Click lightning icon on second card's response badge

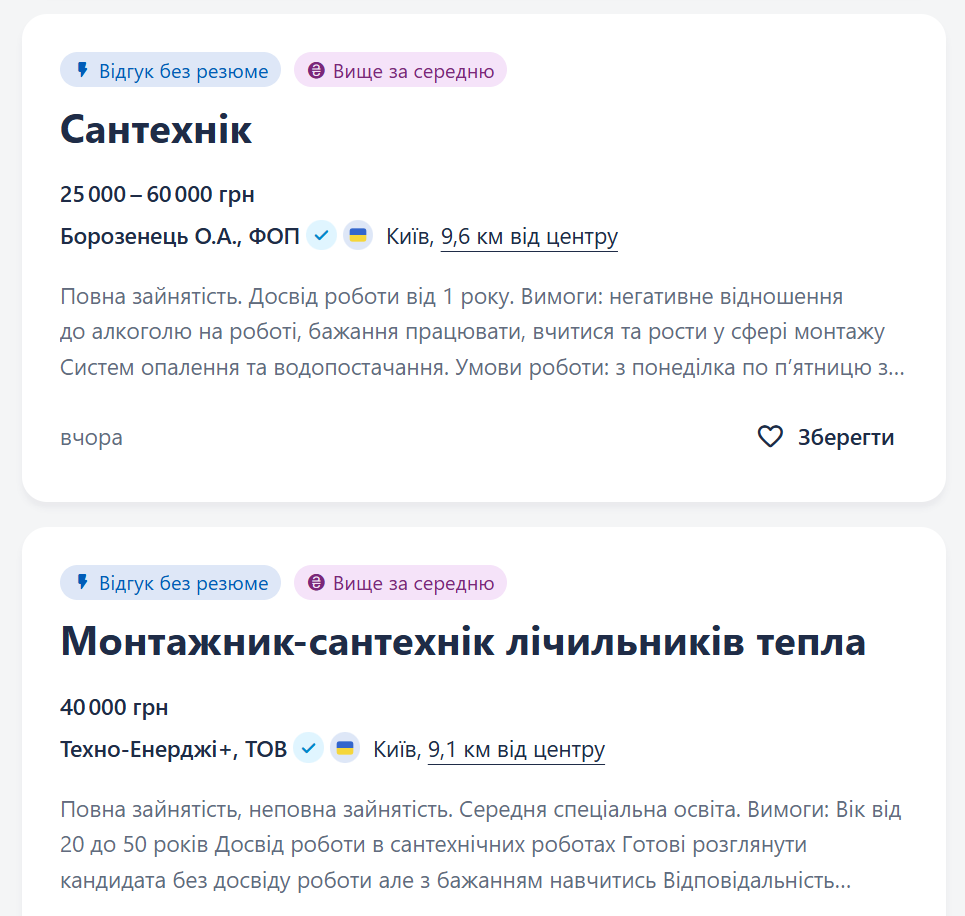83,583
